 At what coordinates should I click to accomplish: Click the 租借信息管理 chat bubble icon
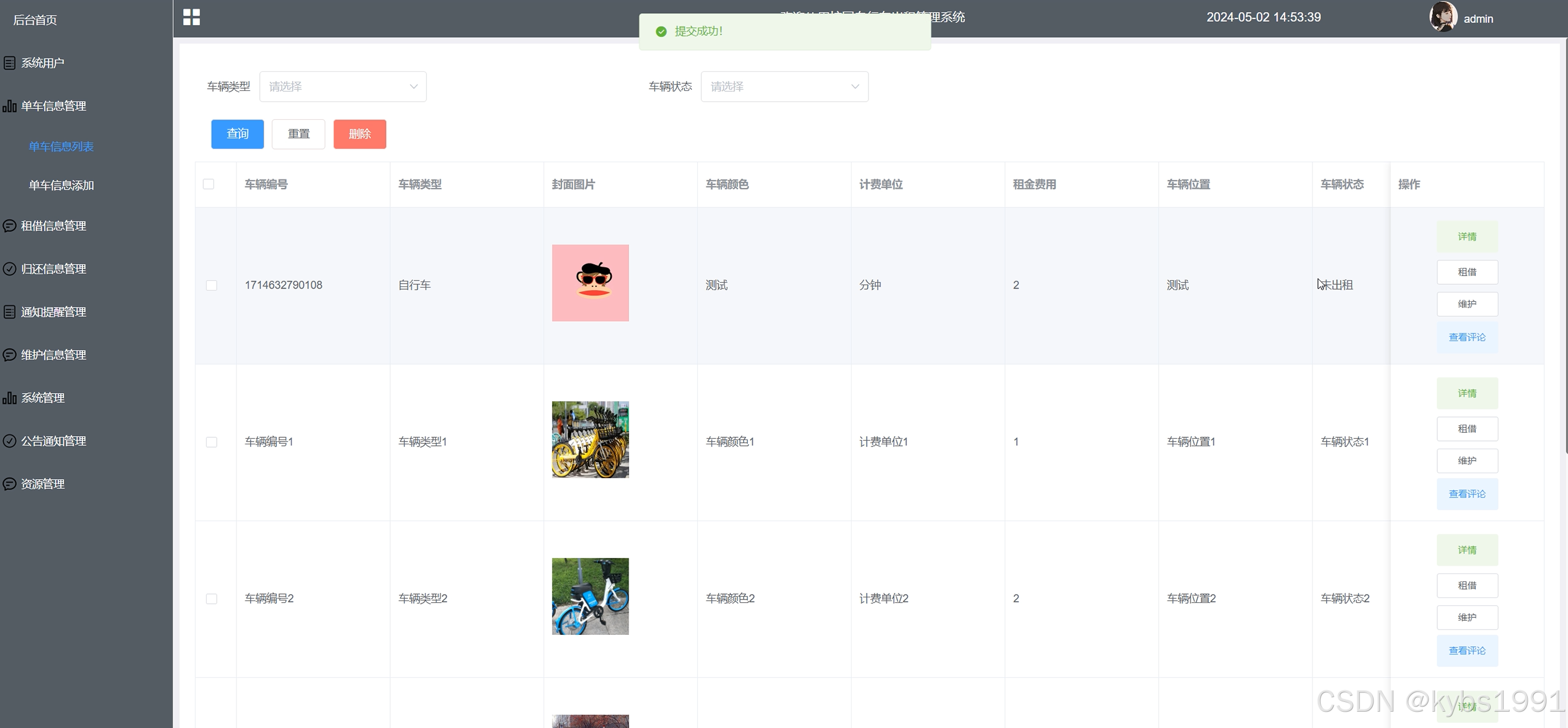[9, 225]
